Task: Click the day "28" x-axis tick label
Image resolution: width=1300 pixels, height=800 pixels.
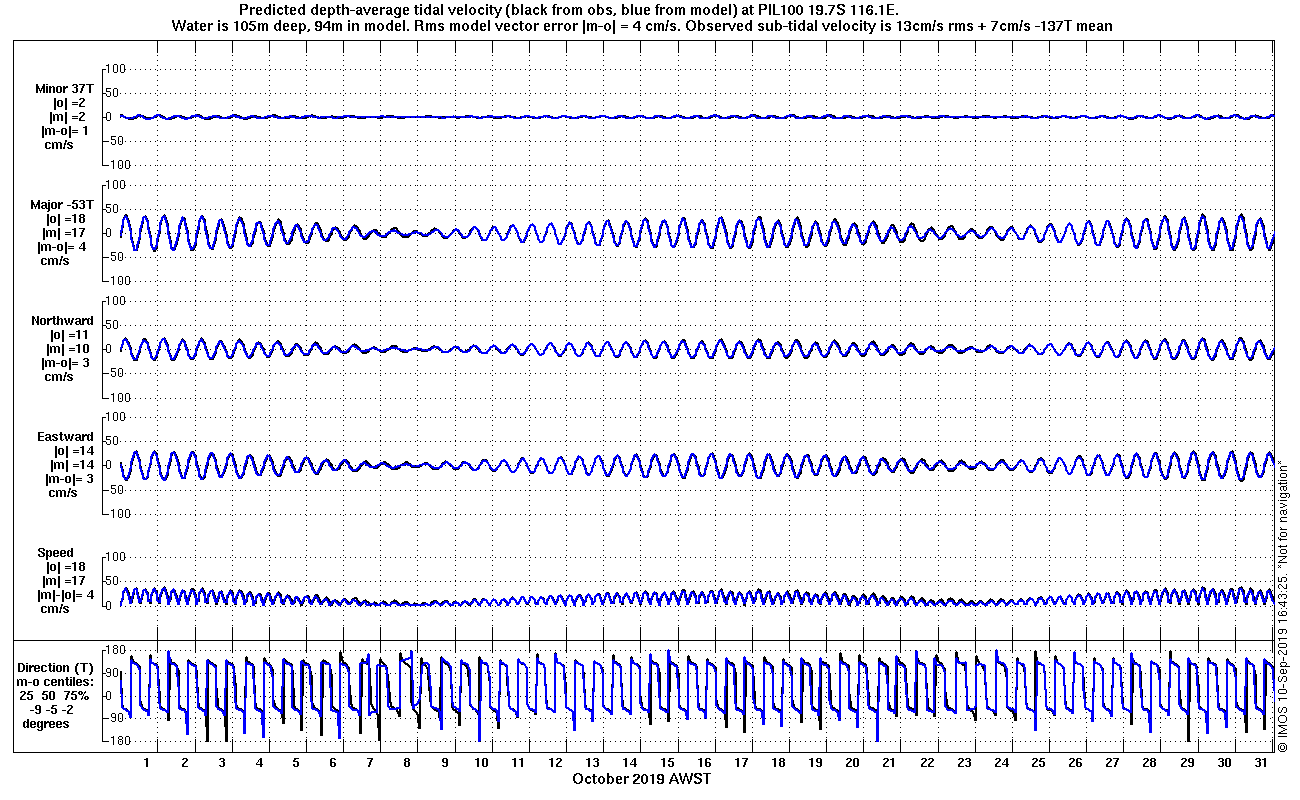Action: [1149, 762]
